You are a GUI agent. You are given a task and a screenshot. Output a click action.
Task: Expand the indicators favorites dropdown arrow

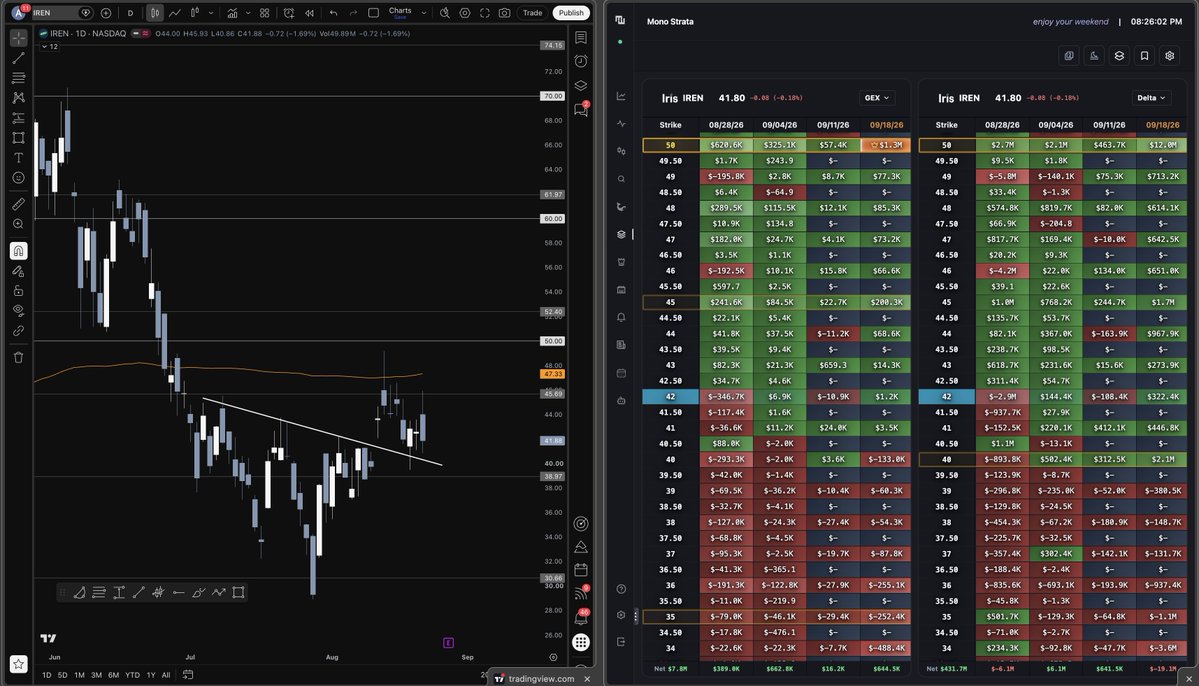click(x=248, y=13)
